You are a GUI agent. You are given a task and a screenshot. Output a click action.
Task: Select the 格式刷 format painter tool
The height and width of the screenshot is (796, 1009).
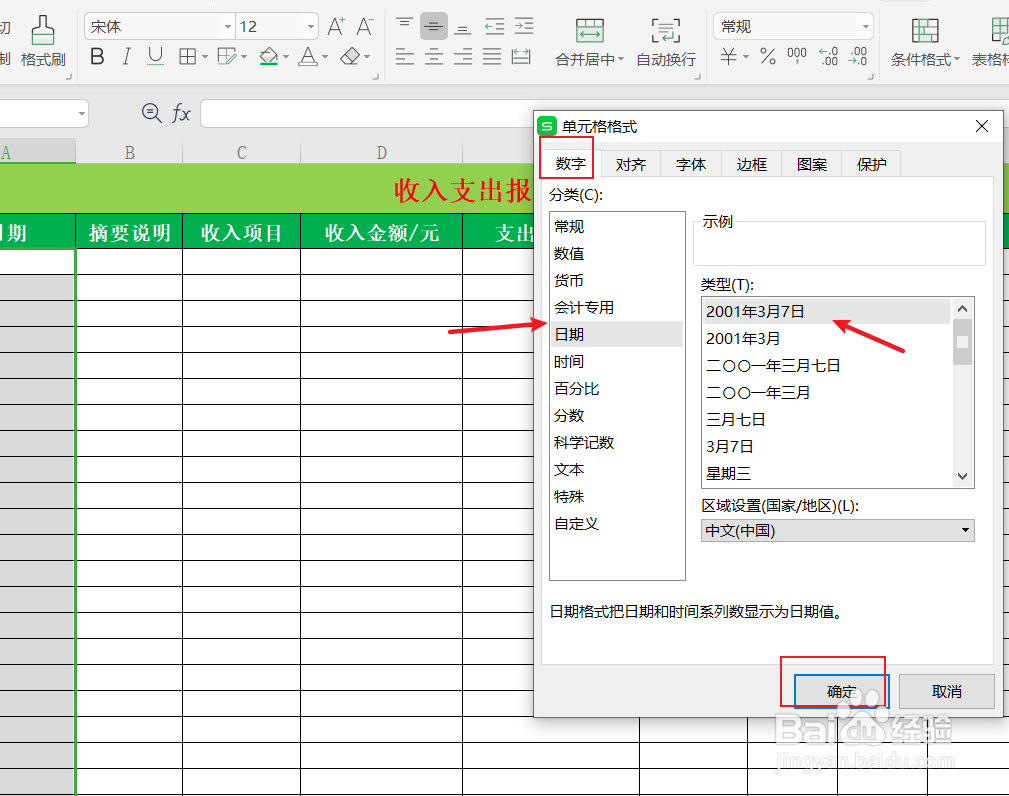43,42
